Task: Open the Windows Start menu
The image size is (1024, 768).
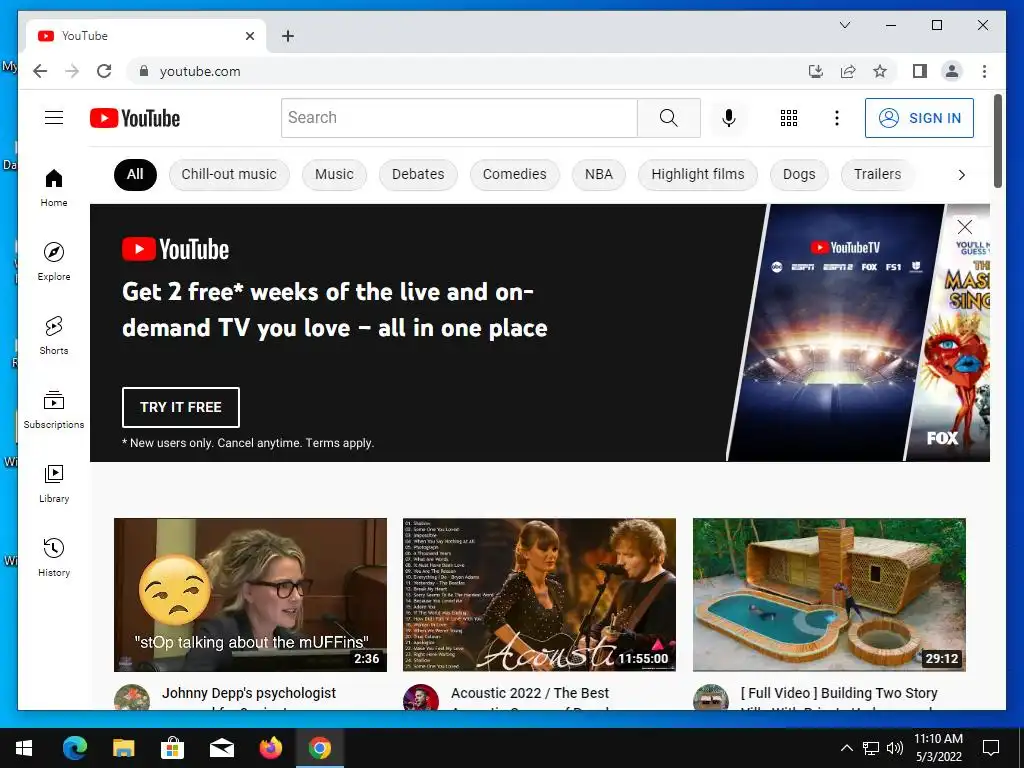Action: coord(24,748)
